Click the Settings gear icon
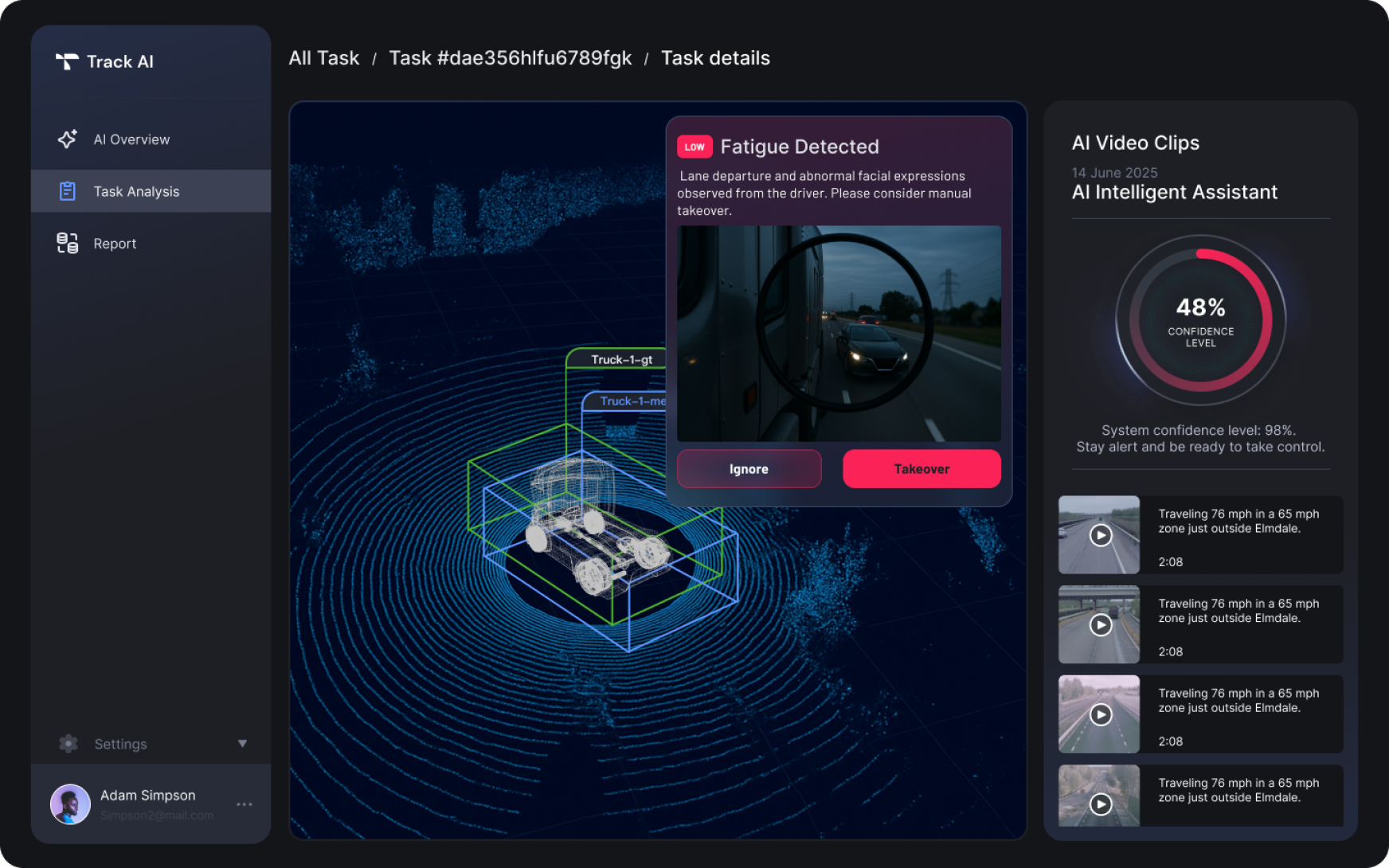The height and width of the screenshot is (868, 1389). [68, 744]
